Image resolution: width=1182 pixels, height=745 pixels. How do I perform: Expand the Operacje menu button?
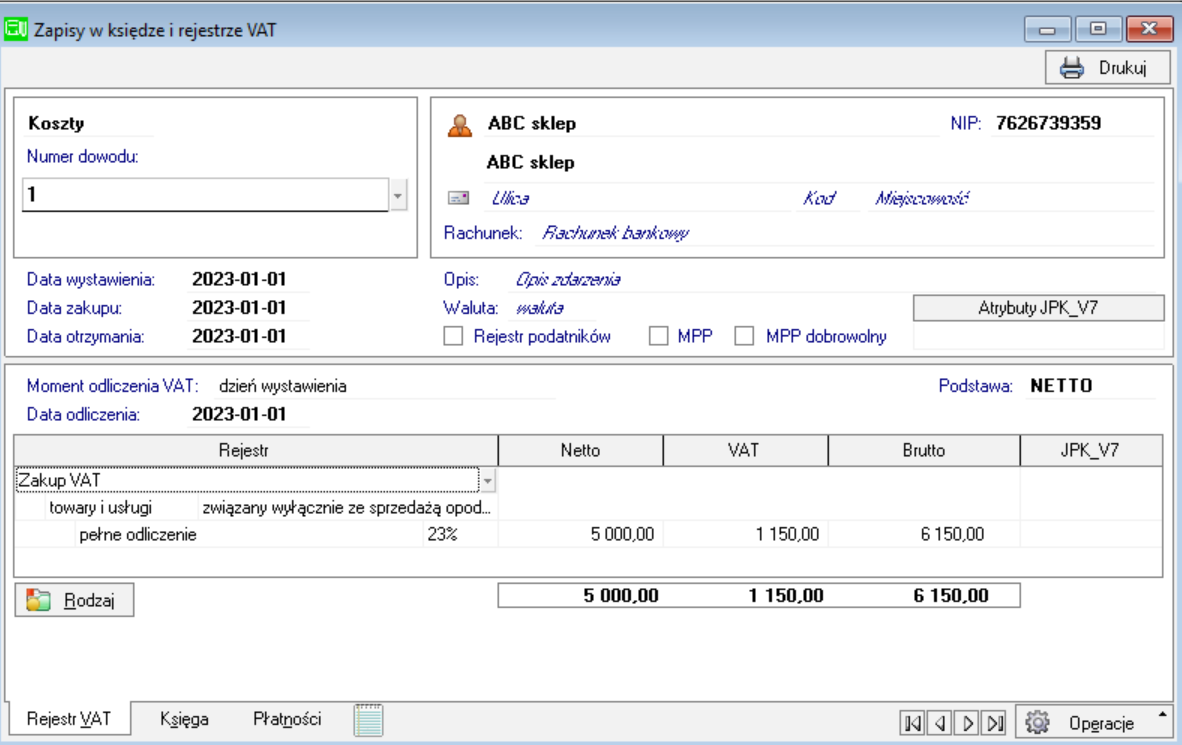tap(1094, 722)
